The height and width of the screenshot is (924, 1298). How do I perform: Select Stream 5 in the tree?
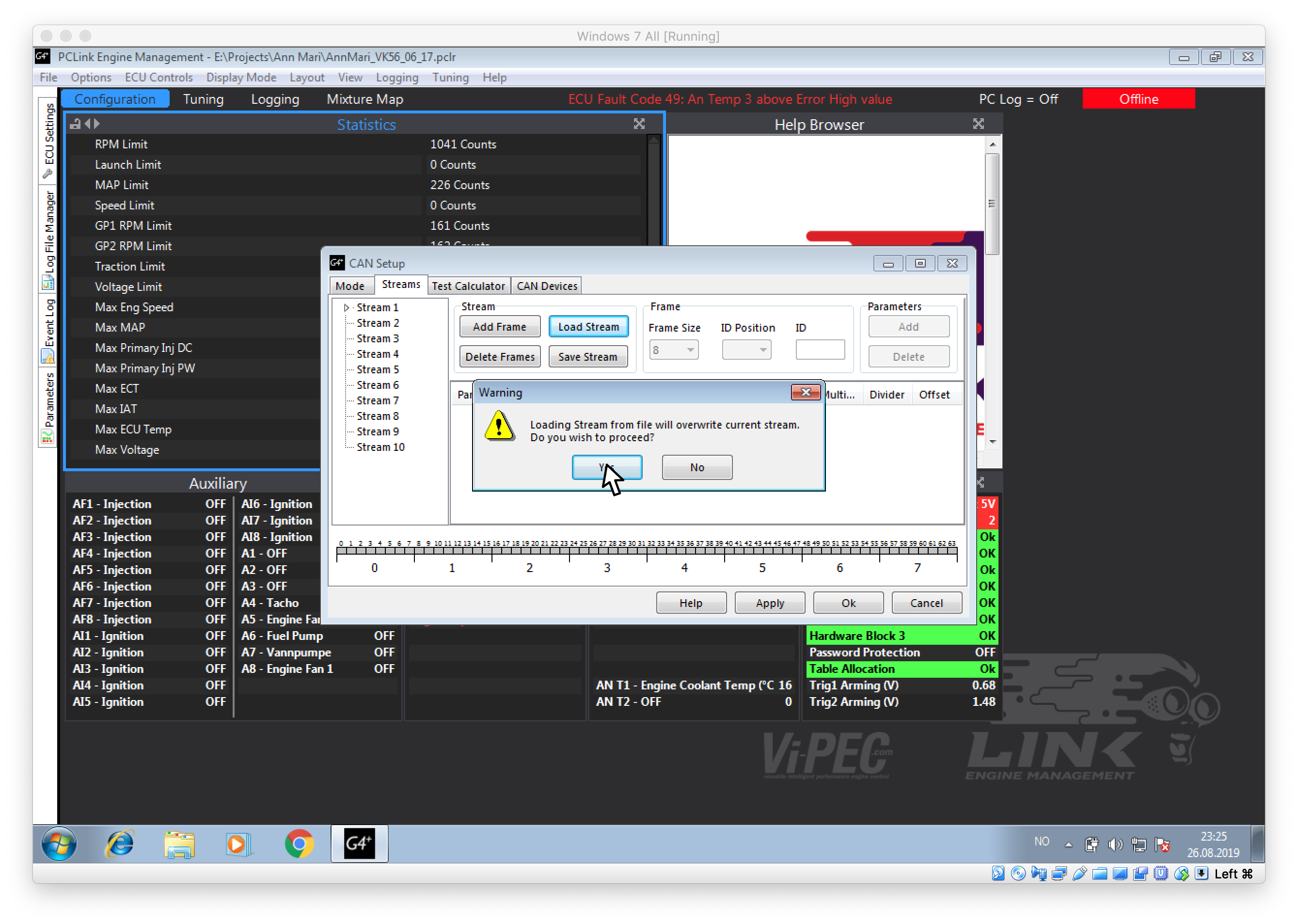tap(377, 370)
